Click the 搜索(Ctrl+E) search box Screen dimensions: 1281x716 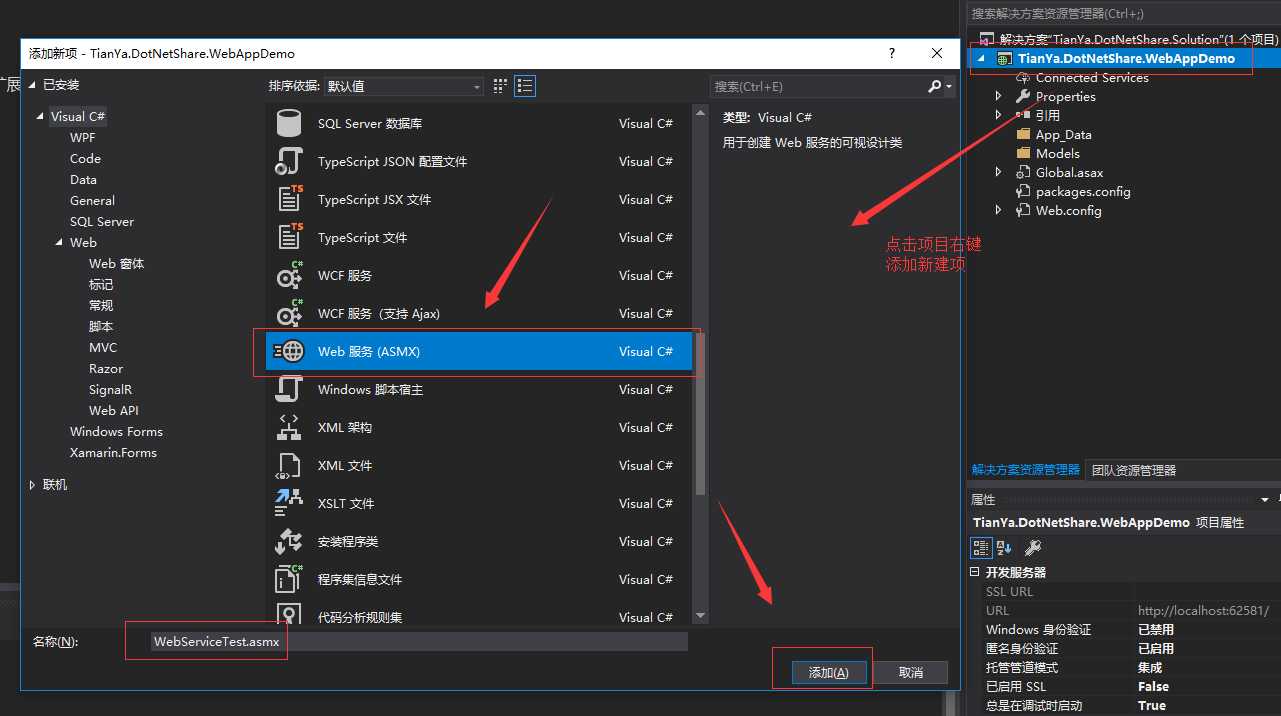tap(819, 87)
